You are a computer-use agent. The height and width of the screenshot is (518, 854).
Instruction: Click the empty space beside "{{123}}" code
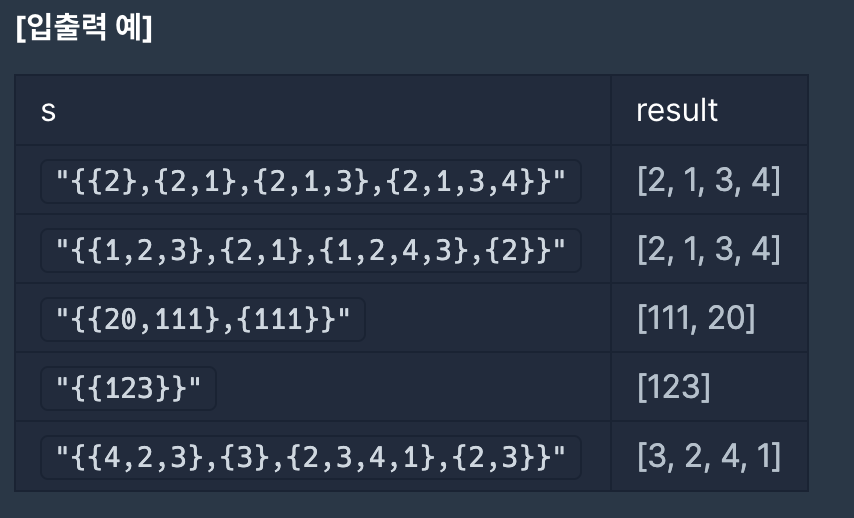click(x=414, y=388)
